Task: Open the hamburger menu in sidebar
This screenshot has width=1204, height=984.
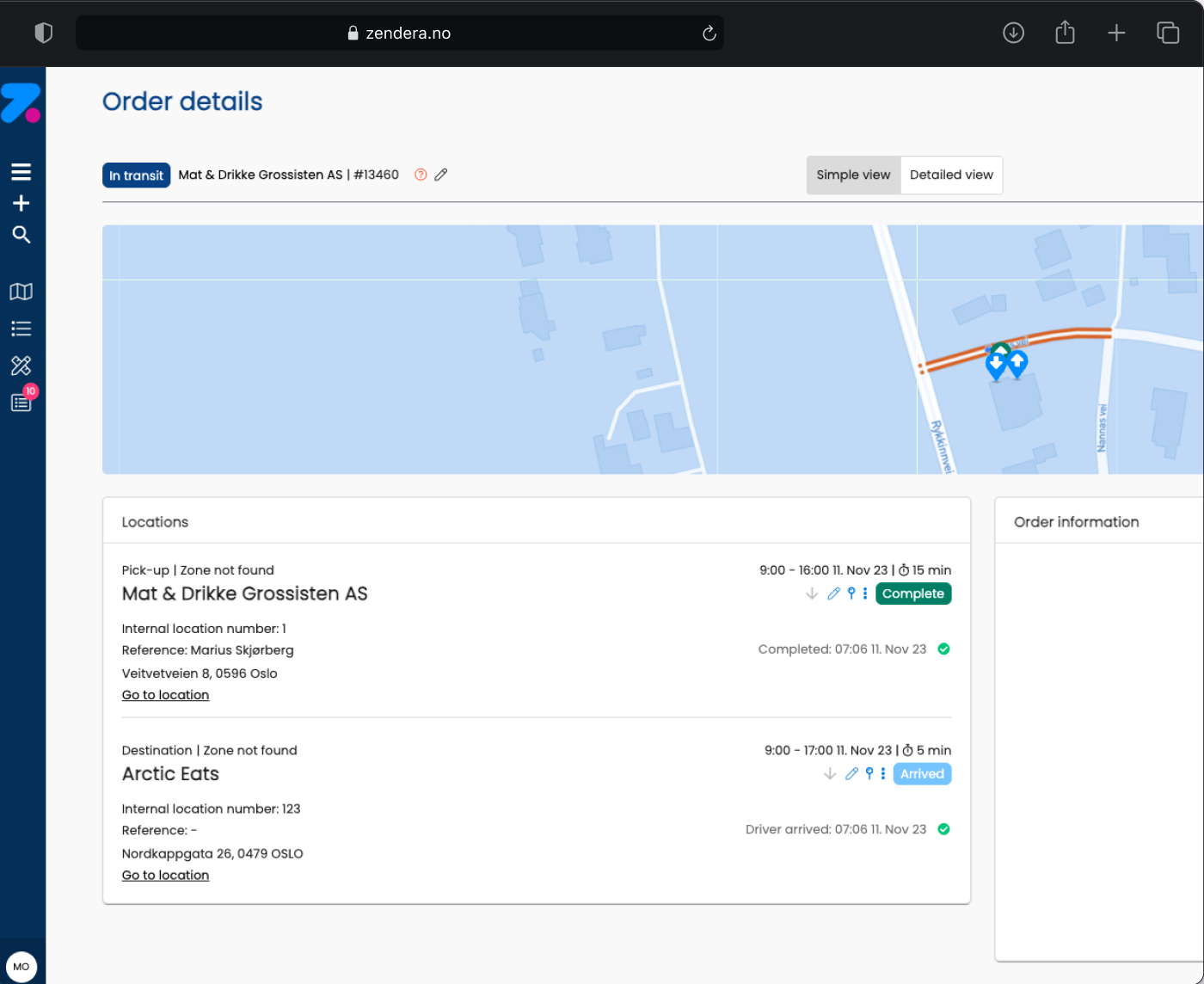Action: click(21, 172)
